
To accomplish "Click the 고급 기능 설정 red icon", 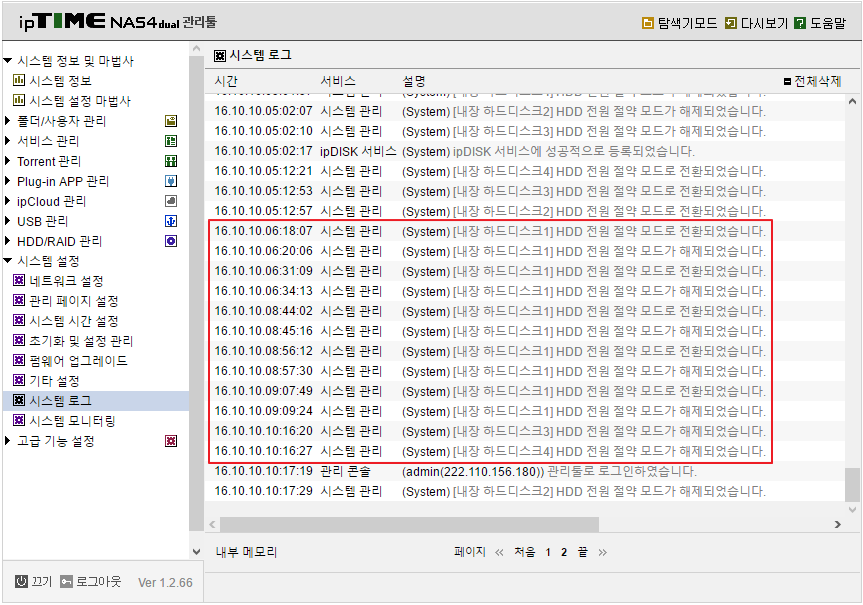I will pyautogui.click(x=171, y=441).
